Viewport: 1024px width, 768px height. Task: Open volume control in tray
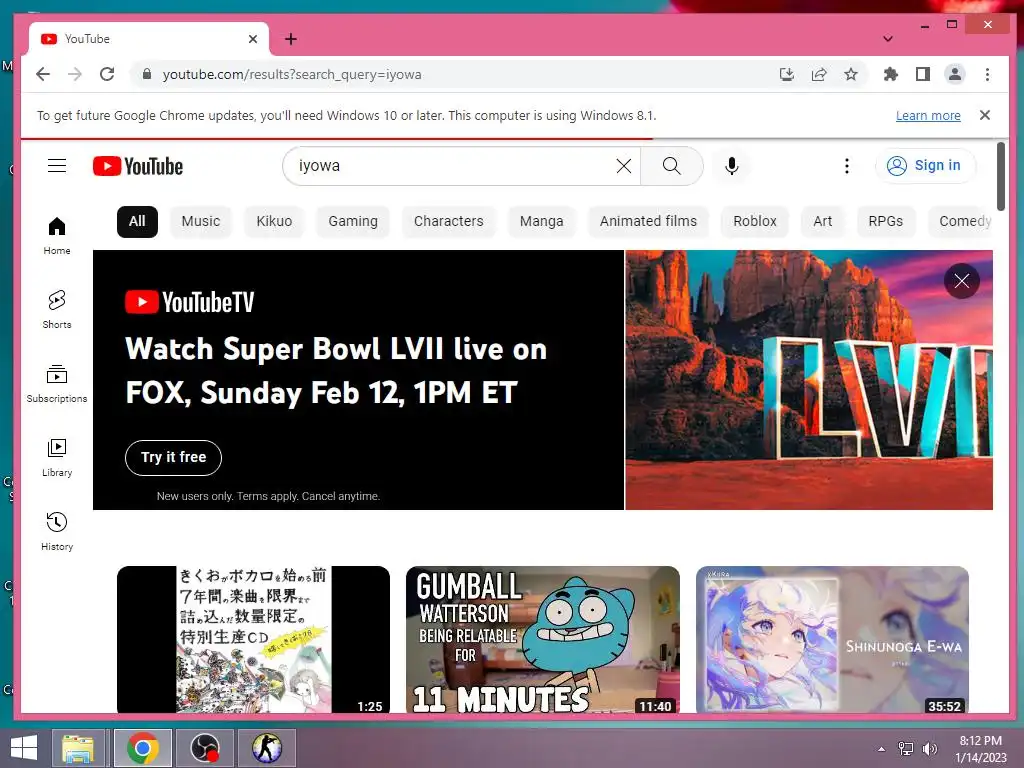click(929, 749)
